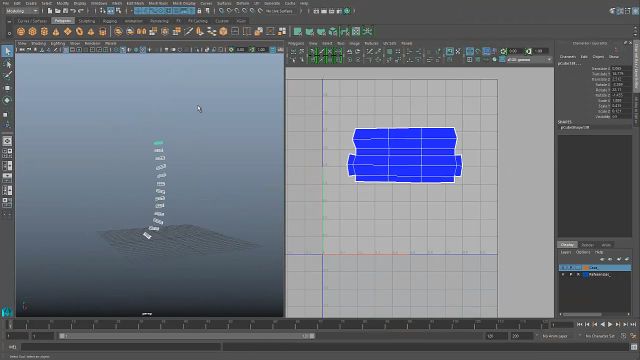Image resolution: width=640 pixels, height=360 pixels.
Task: Click the play backward button
Action: [603, 324]
